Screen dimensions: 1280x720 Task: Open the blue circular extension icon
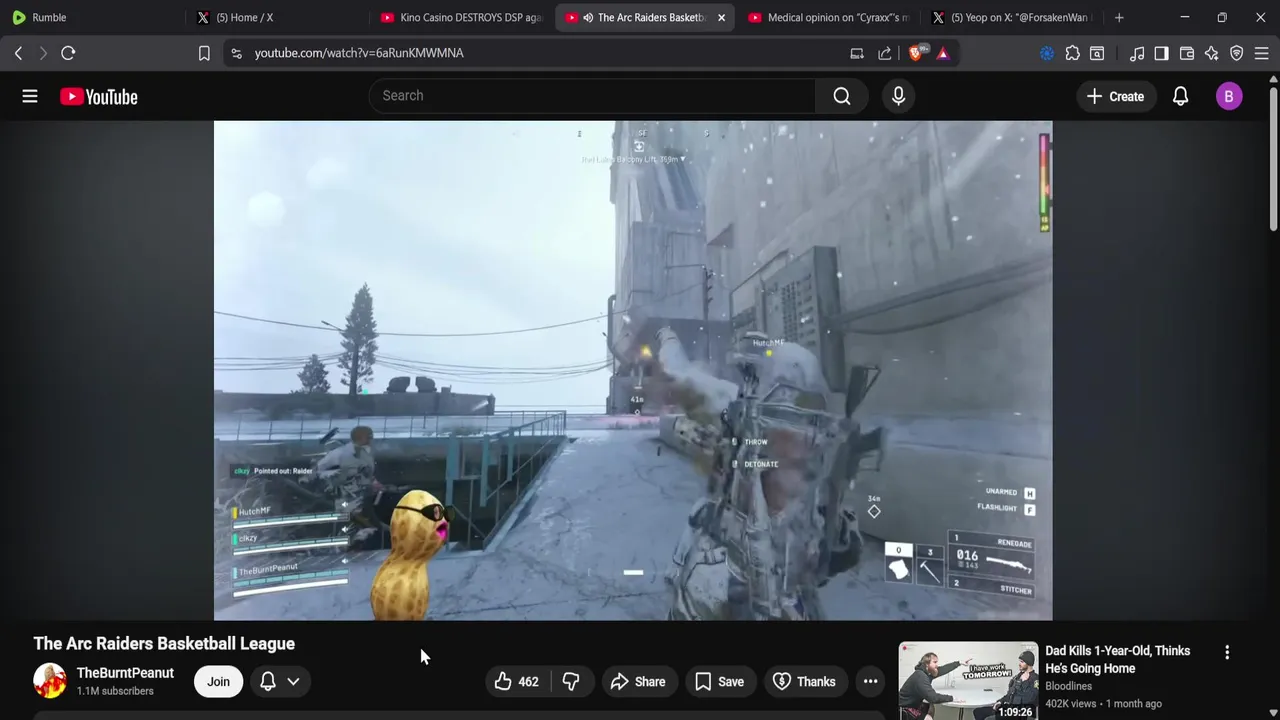click(x=1047, y=53)
